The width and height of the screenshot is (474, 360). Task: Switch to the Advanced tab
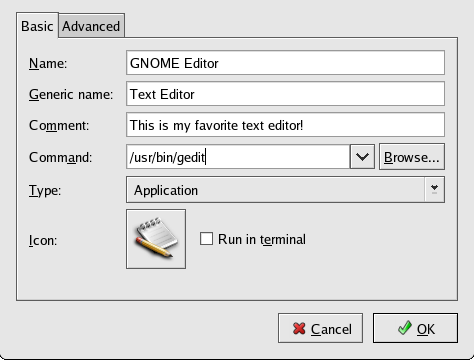[x=91, y=26]
